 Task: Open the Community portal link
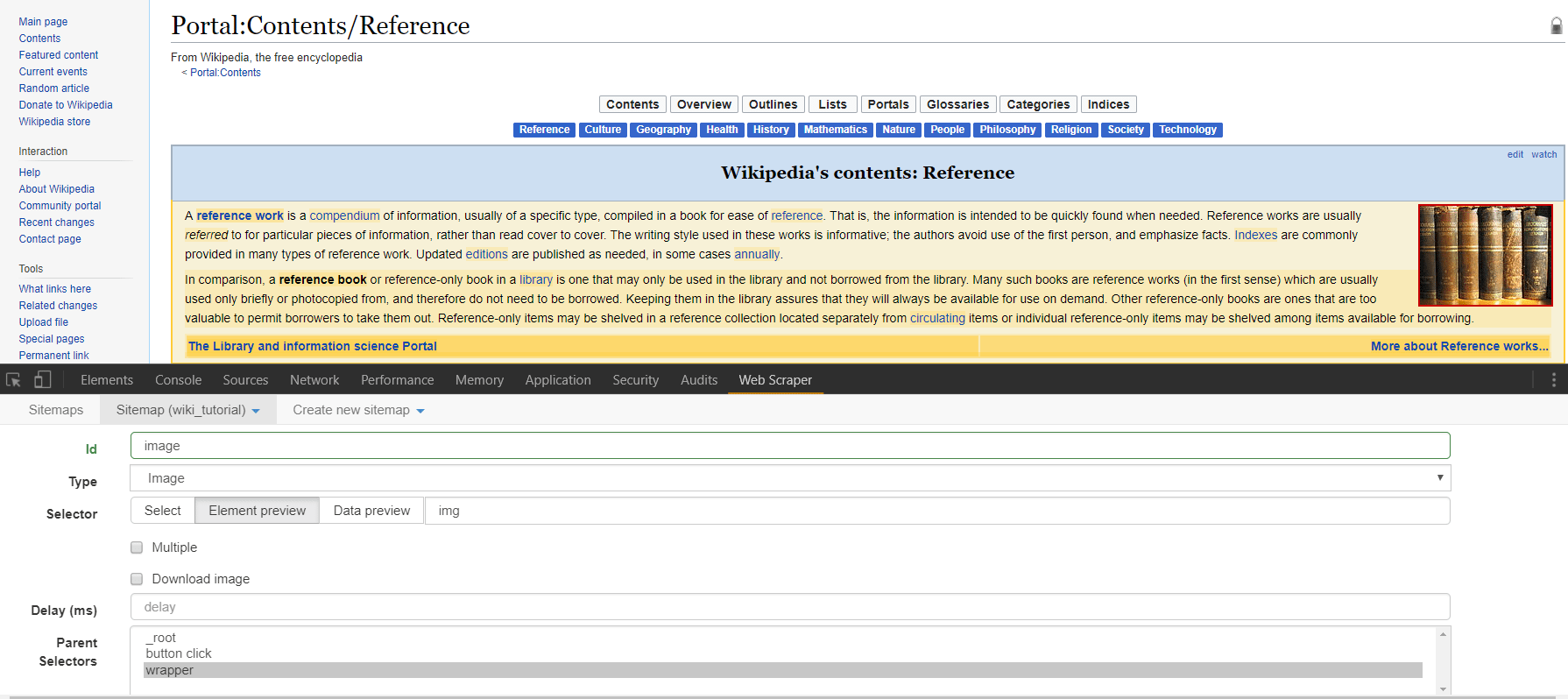point(60,206)
